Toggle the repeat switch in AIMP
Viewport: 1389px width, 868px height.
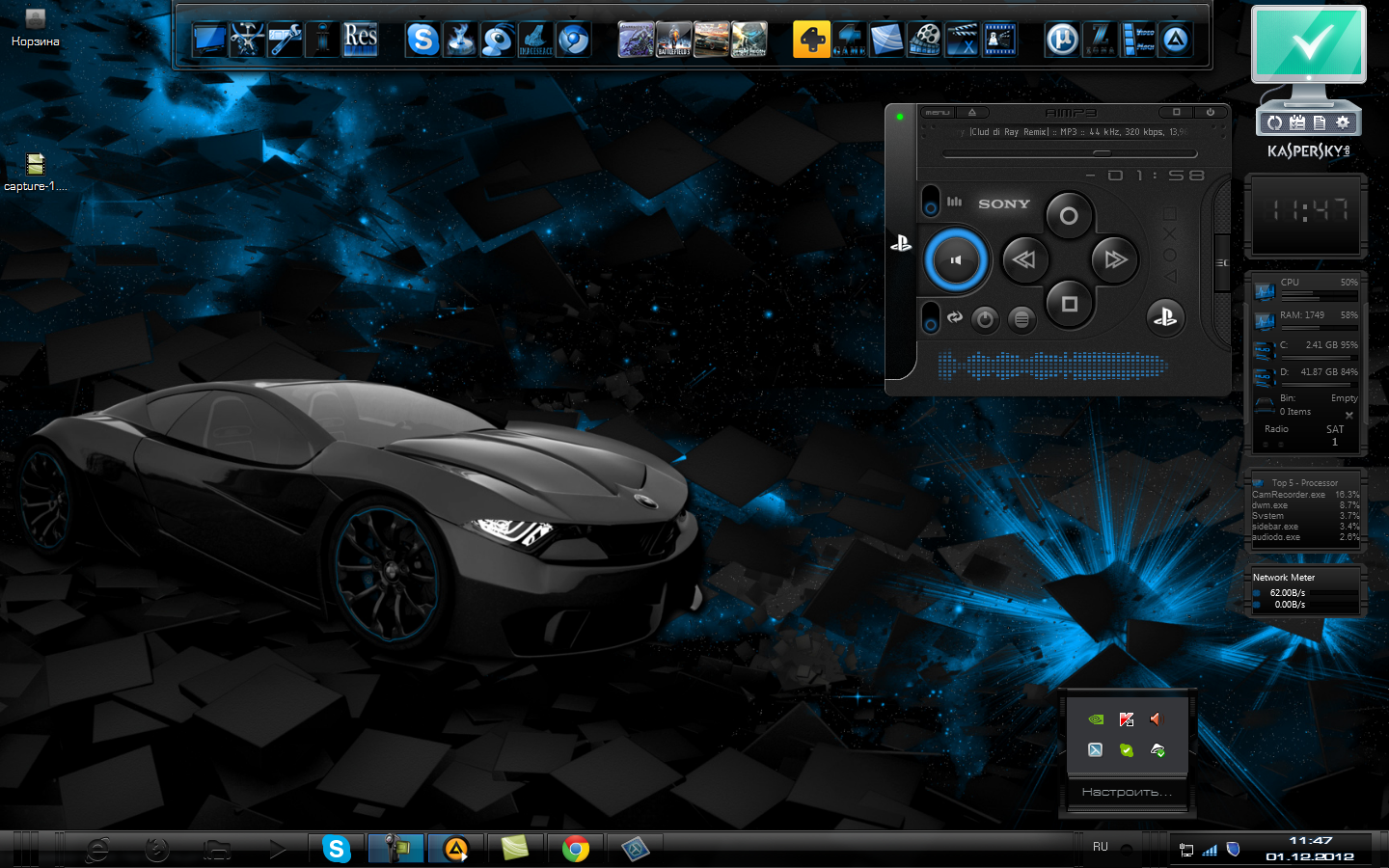[x=931, y=317]
